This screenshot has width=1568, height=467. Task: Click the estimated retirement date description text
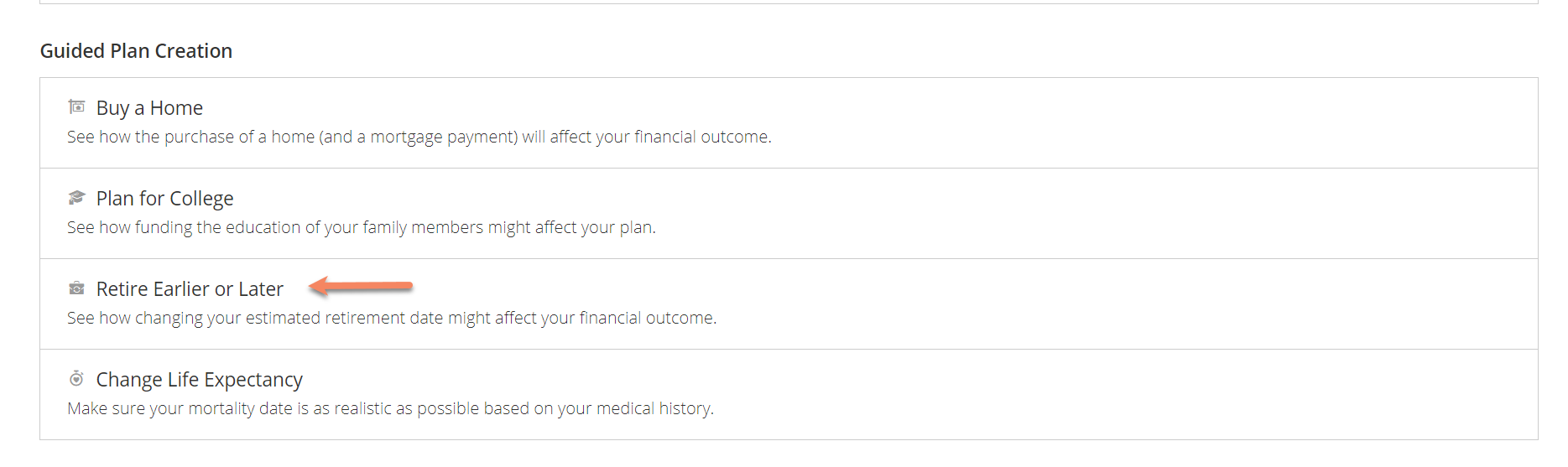click(392, 318)
